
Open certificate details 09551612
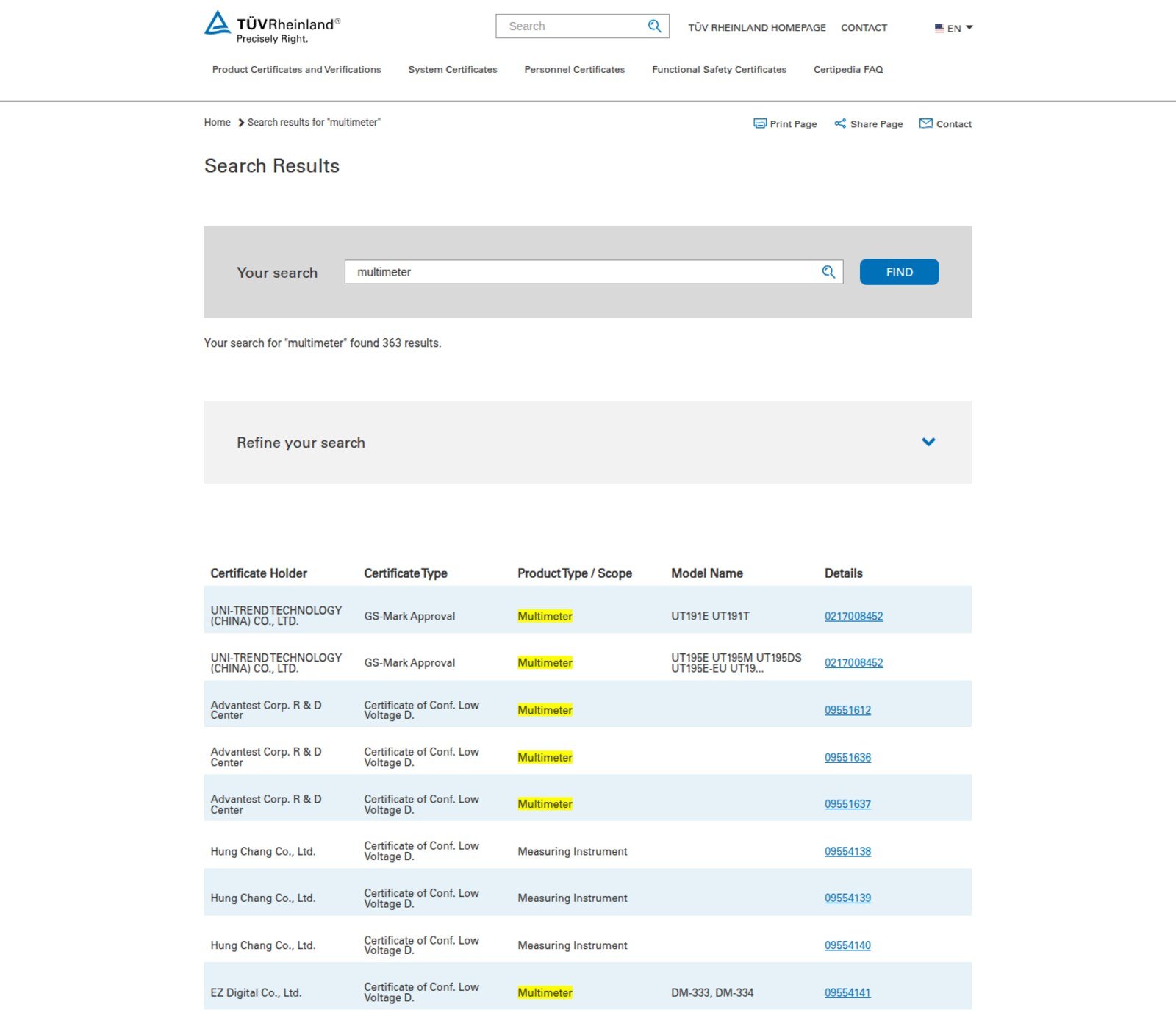point(847,710)
